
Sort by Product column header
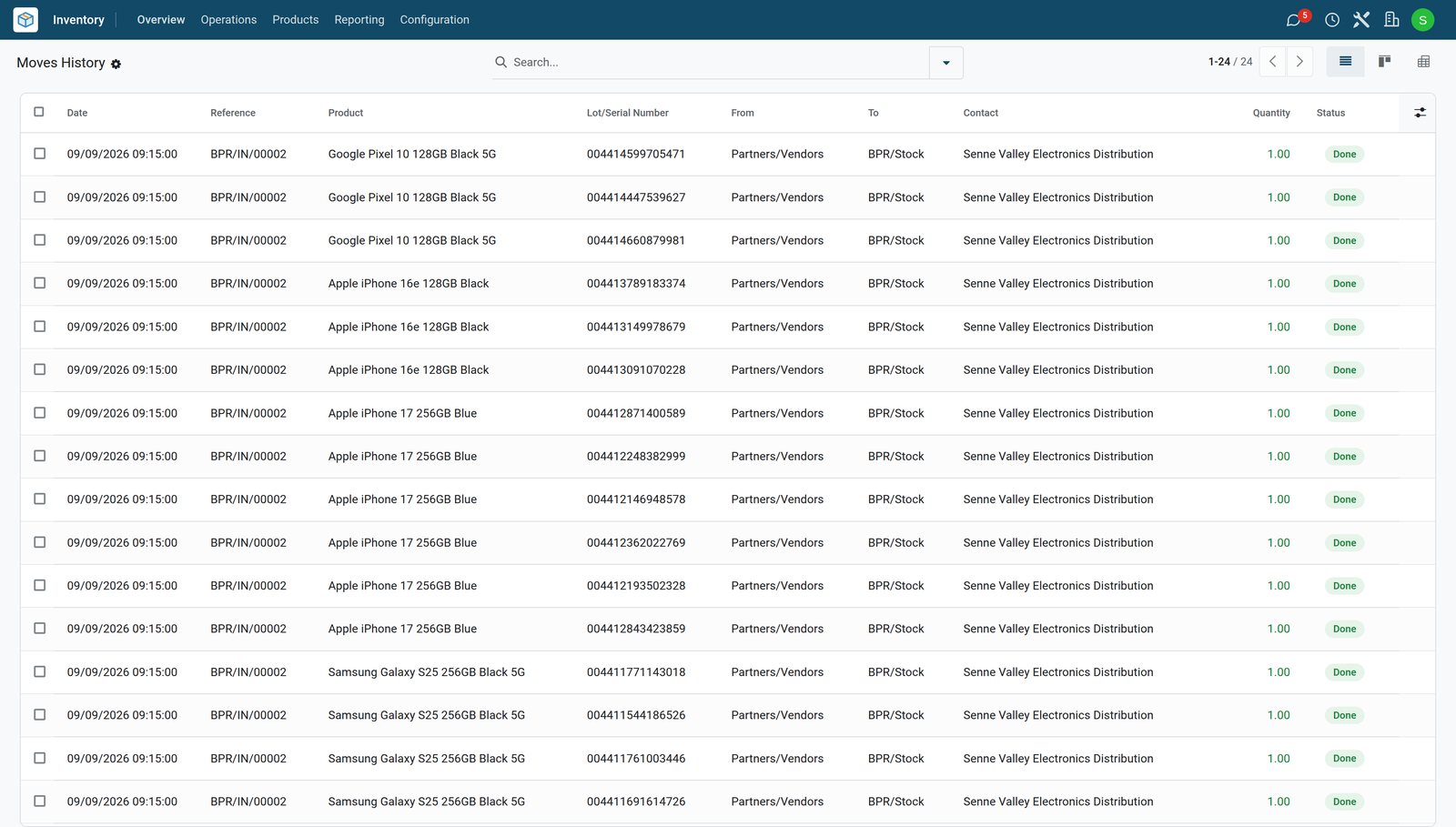pyautogui.click(x=346, y=113)
